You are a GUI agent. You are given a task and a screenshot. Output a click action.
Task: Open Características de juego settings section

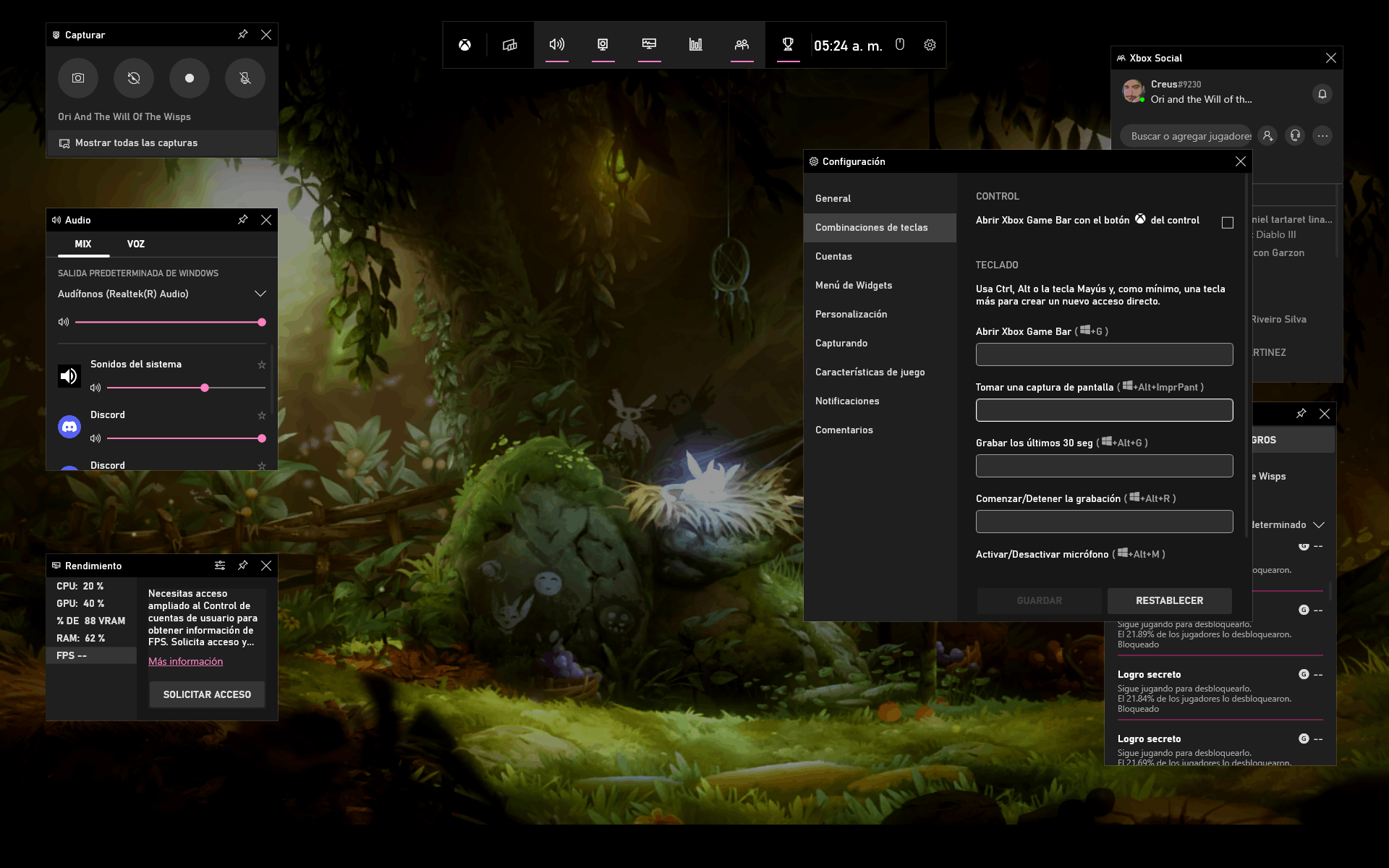click(880, 373)
